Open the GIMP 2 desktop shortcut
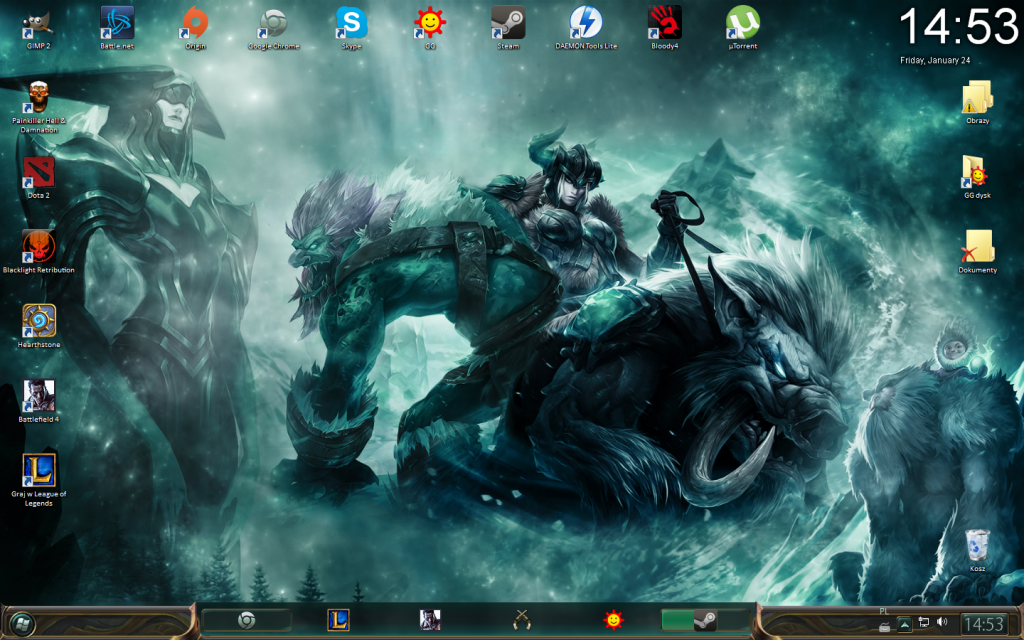This screenshot has width=1024, height=640. [x=39, y=29]
